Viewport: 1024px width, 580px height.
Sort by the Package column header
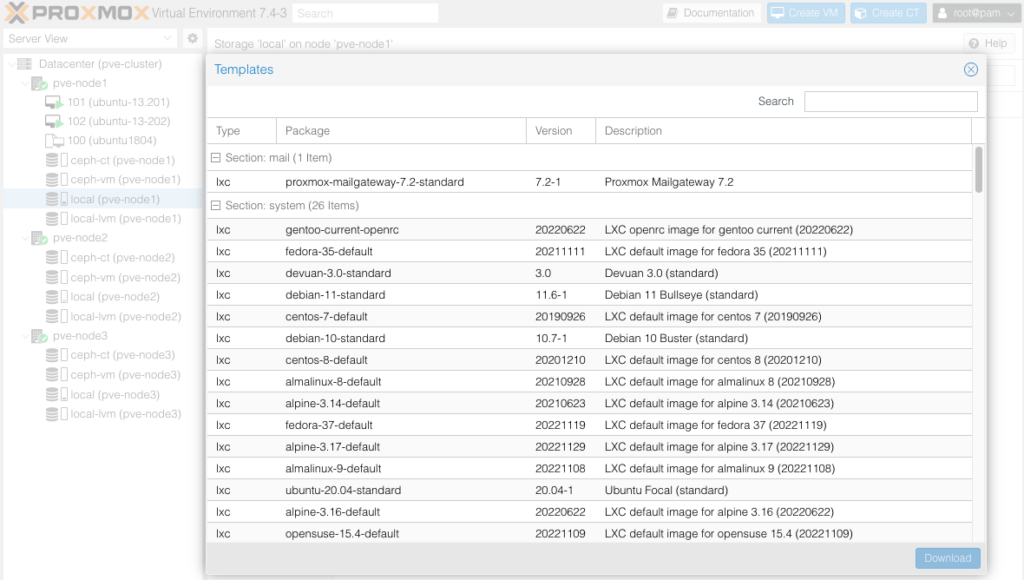pos(401,131)
